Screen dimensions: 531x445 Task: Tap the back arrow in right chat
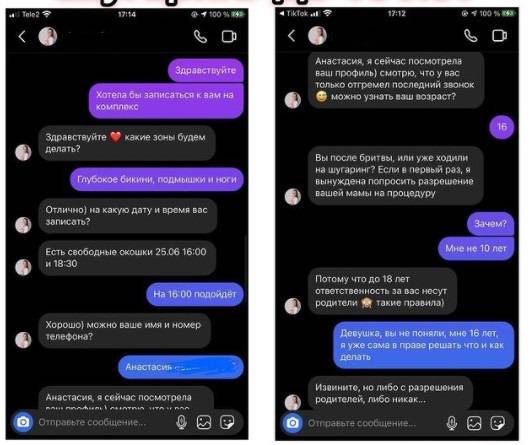(292, 35)
